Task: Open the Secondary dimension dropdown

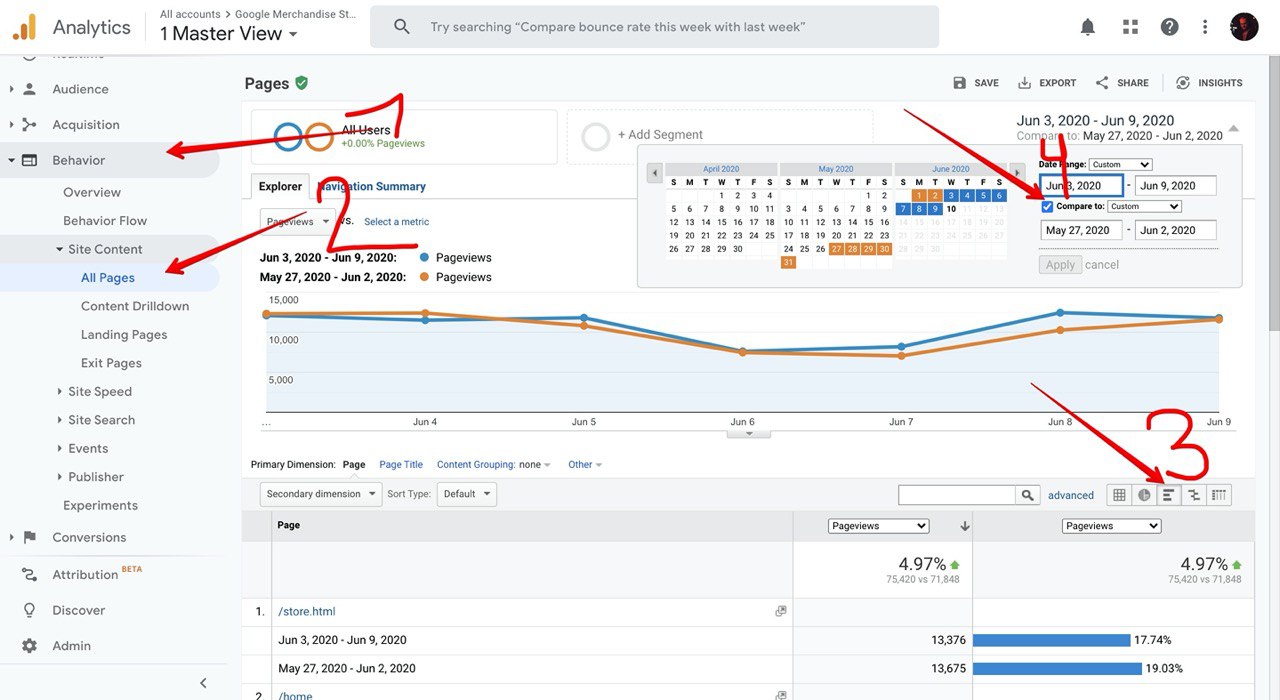Action: click(321, 494)
